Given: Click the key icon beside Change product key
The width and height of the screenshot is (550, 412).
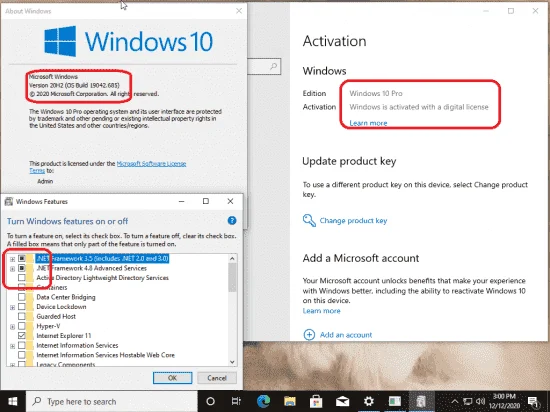Looking at the screenshot, I should pos(309,221).
